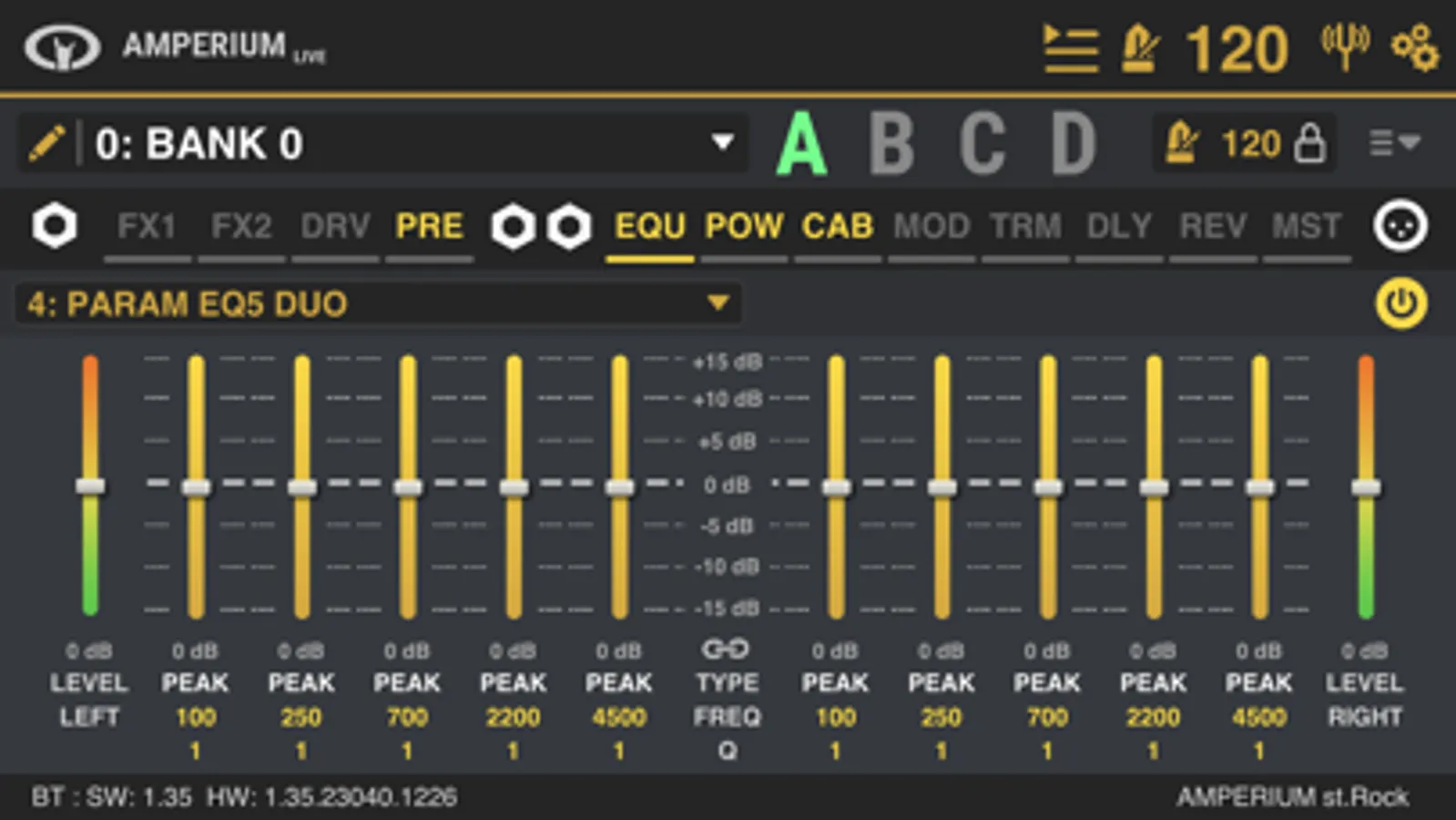Switch to the FX2 tab

[241, 226]
